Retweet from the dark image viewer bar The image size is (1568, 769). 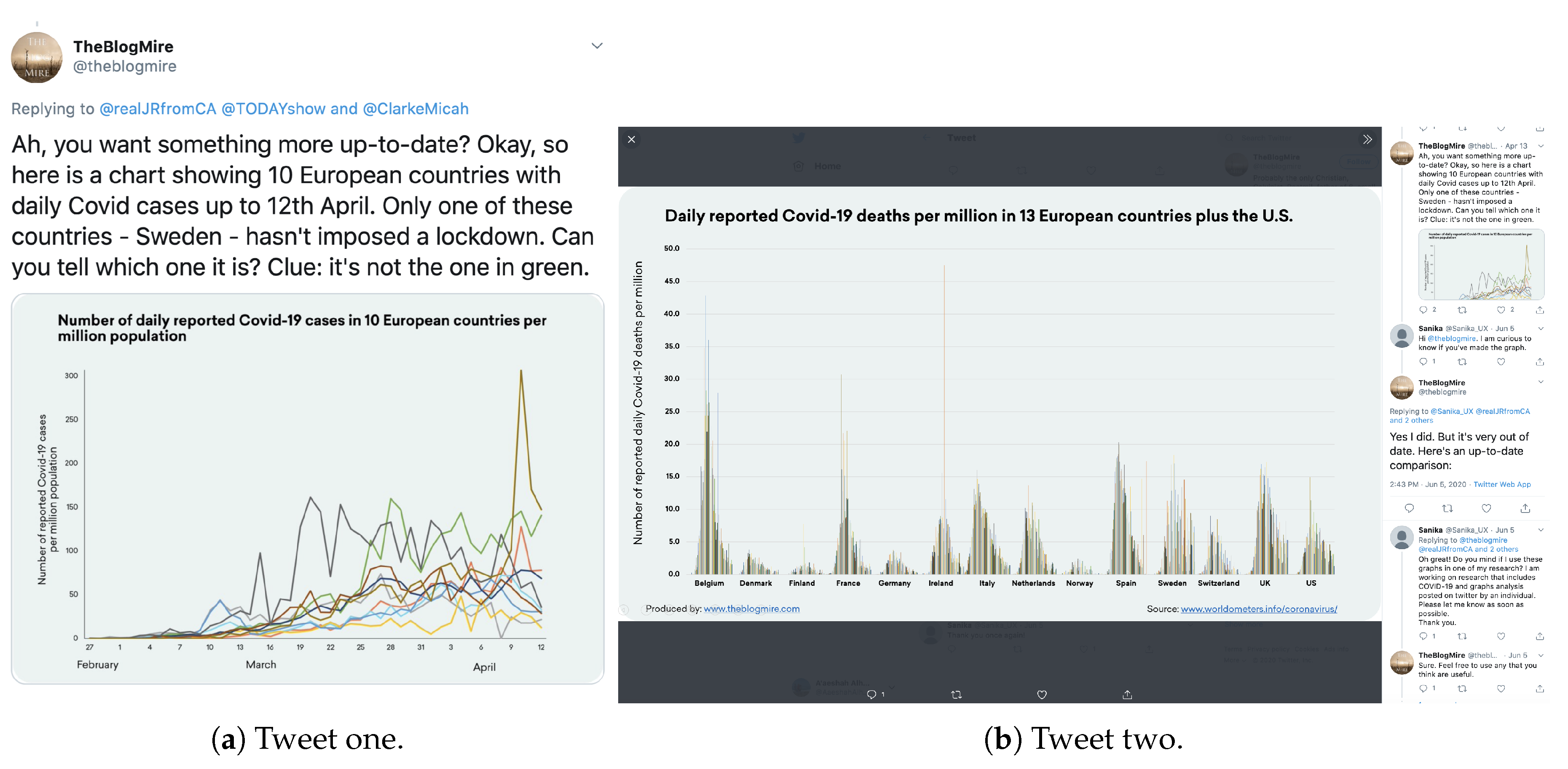(x=956, y=694)
